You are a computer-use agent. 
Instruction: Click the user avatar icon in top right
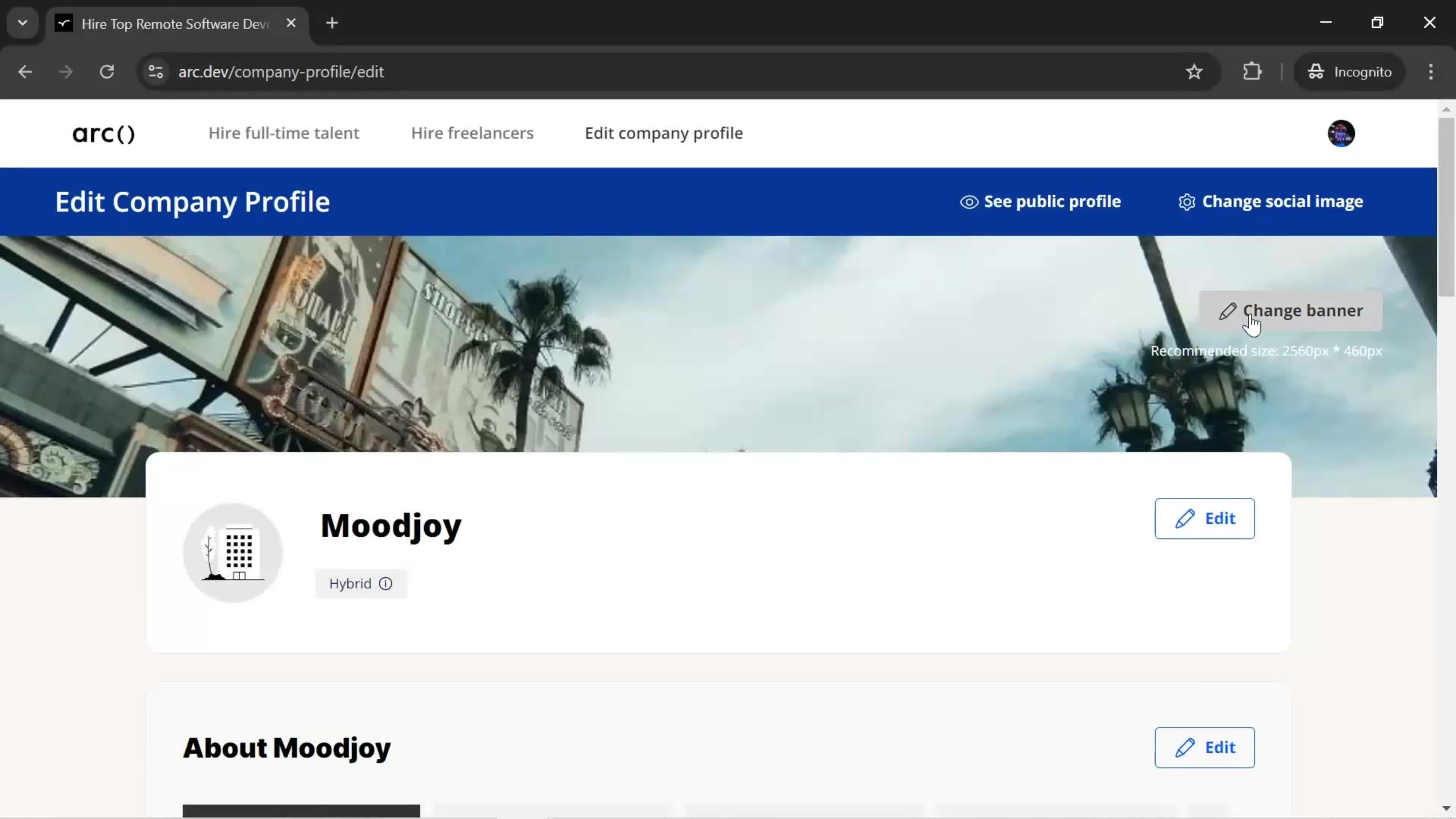coord(1341,133)
